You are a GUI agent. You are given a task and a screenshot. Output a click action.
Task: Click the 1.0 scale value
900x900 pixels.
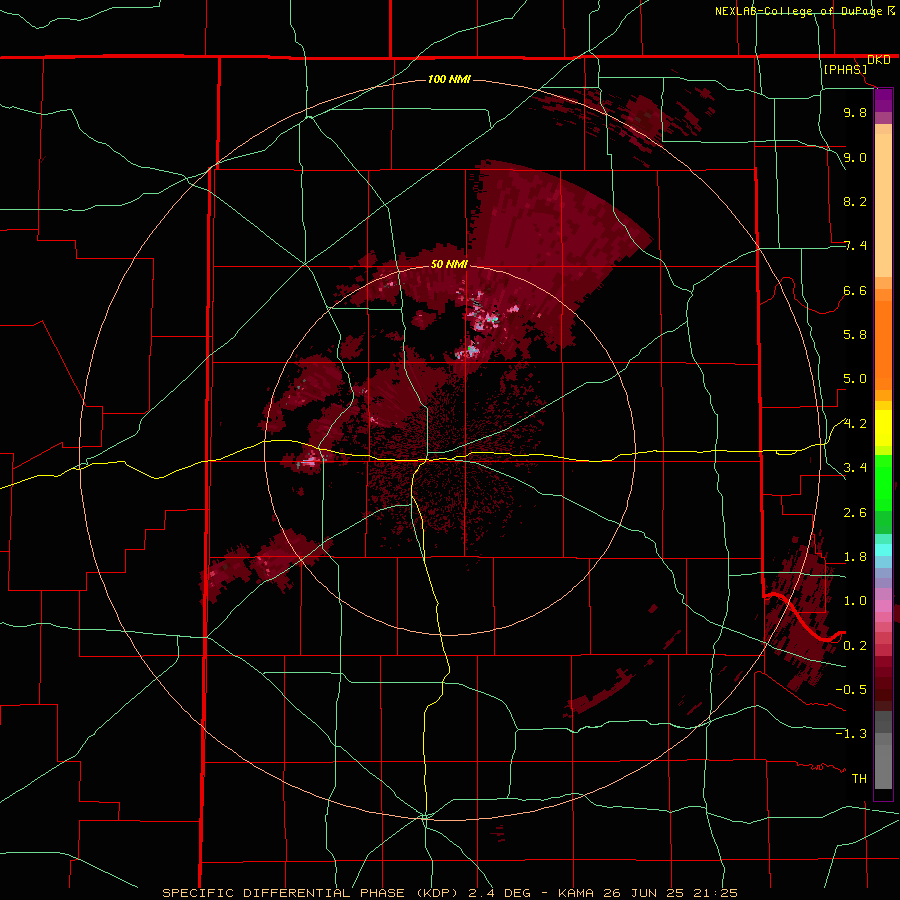tap(855, 601)
